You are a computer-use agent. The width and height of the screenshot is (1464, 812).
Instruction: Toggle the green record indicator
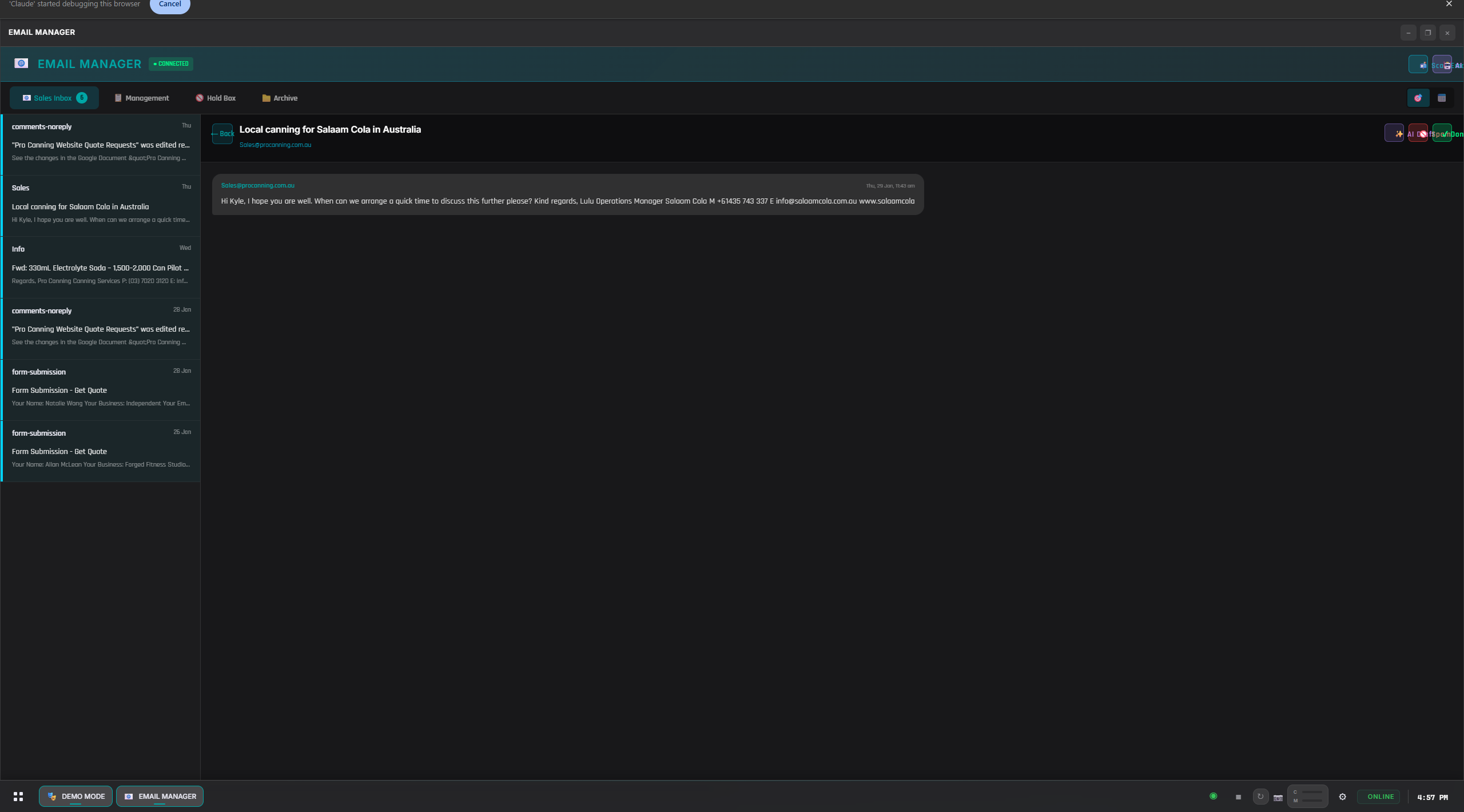(x=1213, y=797)
